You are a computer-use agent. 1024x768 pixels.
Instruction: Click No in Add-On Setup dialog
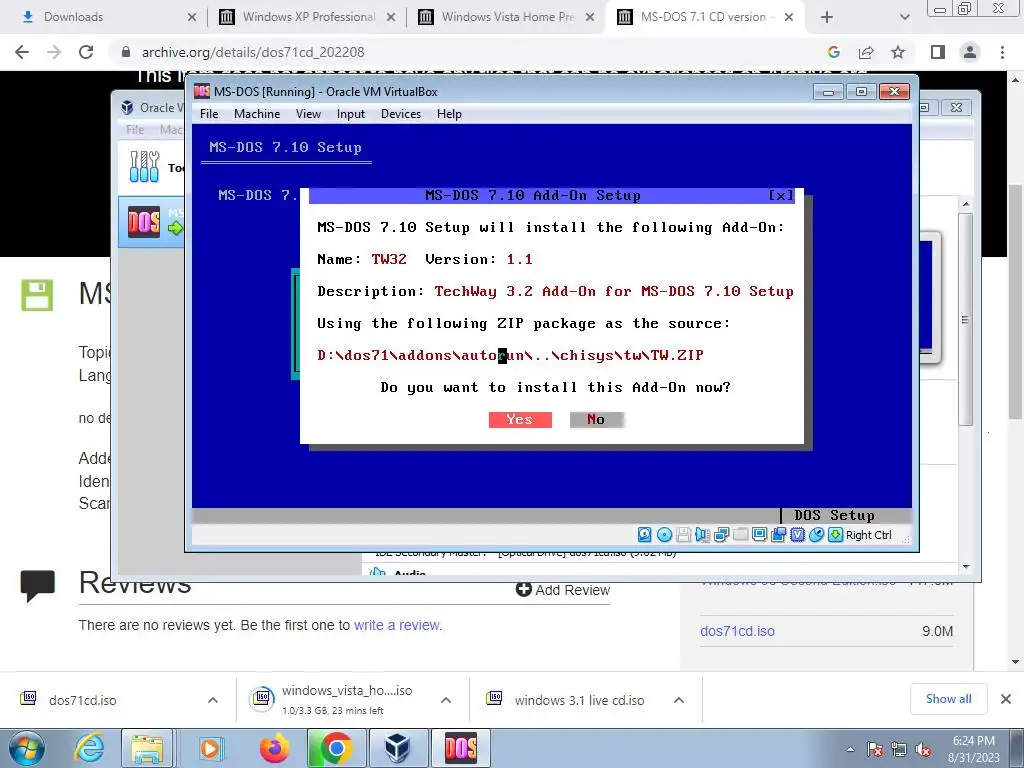[x=596, y=419]
